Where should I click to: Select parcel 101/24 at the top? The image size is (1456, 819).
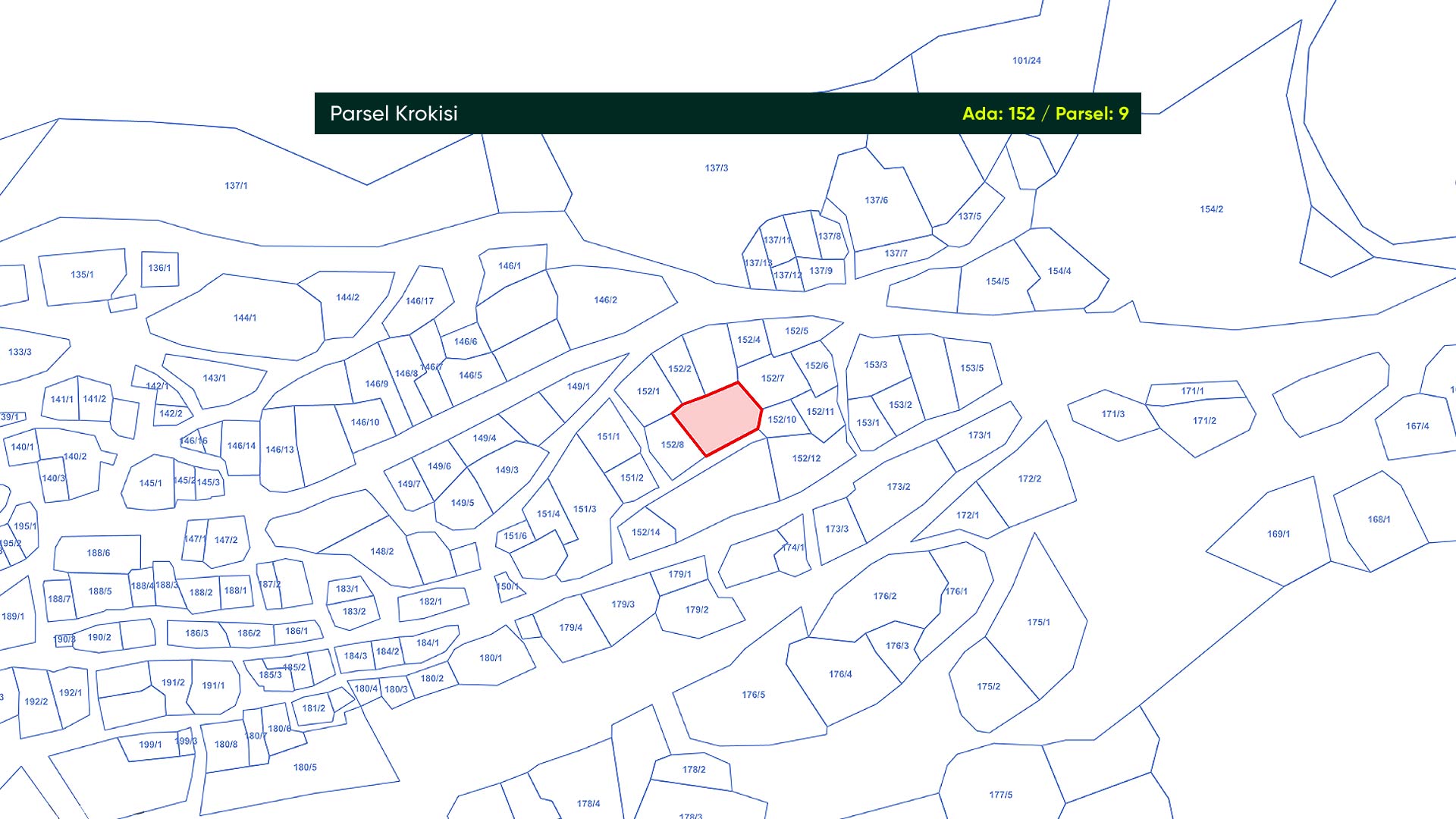1026,61
